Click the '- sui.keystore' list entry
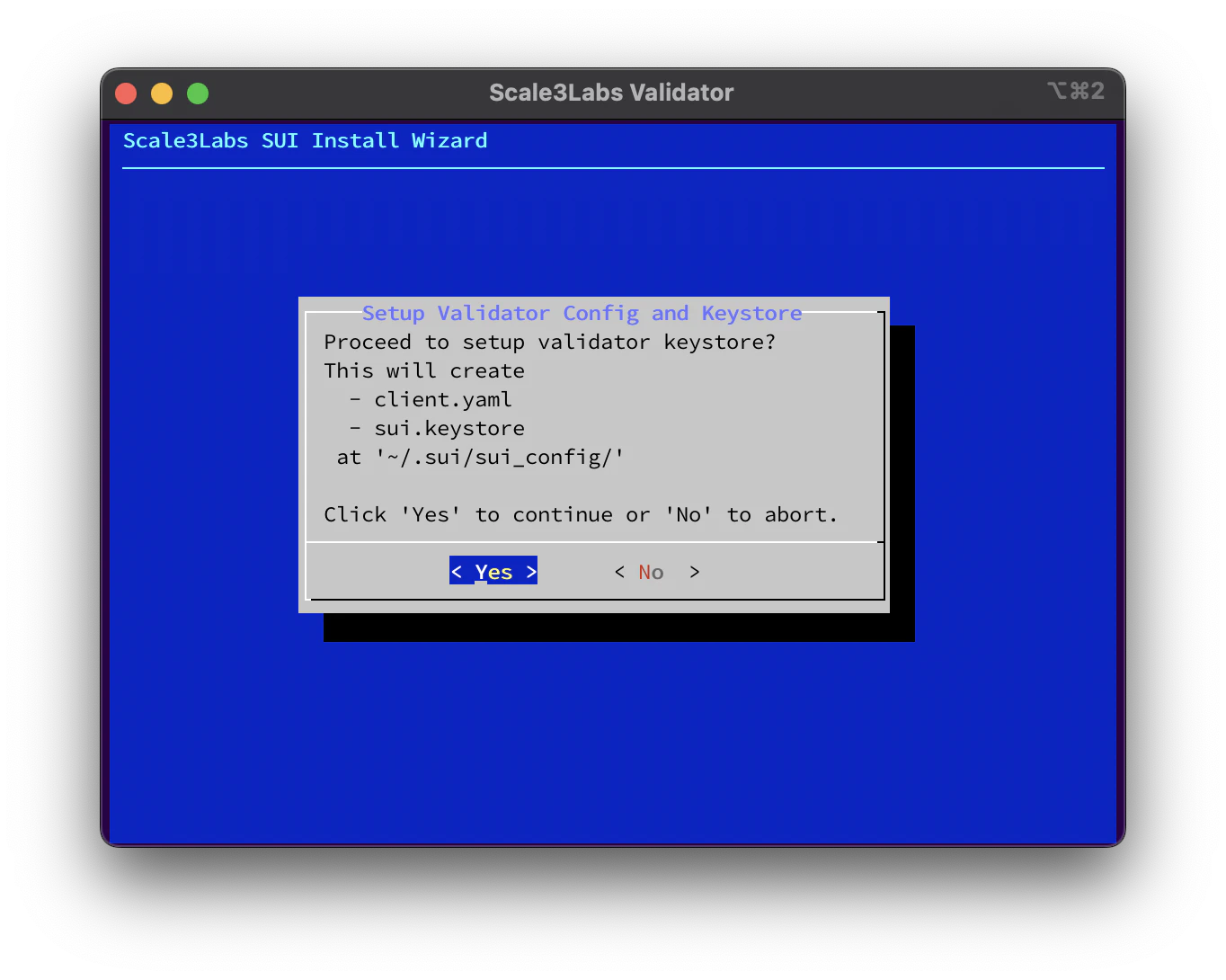This screenshot has height=980, width=1226. tap(437, 428)
